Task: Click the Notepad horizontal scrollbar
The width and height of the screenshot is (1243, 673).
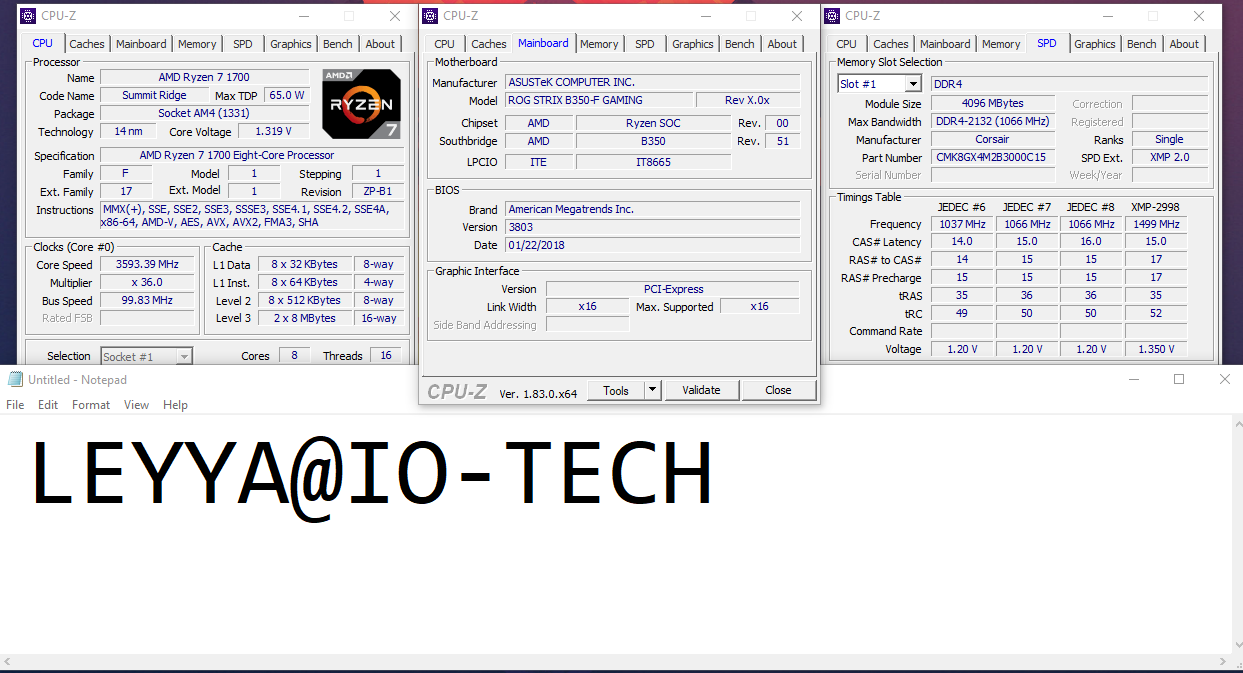Action: tap(615, 663)
